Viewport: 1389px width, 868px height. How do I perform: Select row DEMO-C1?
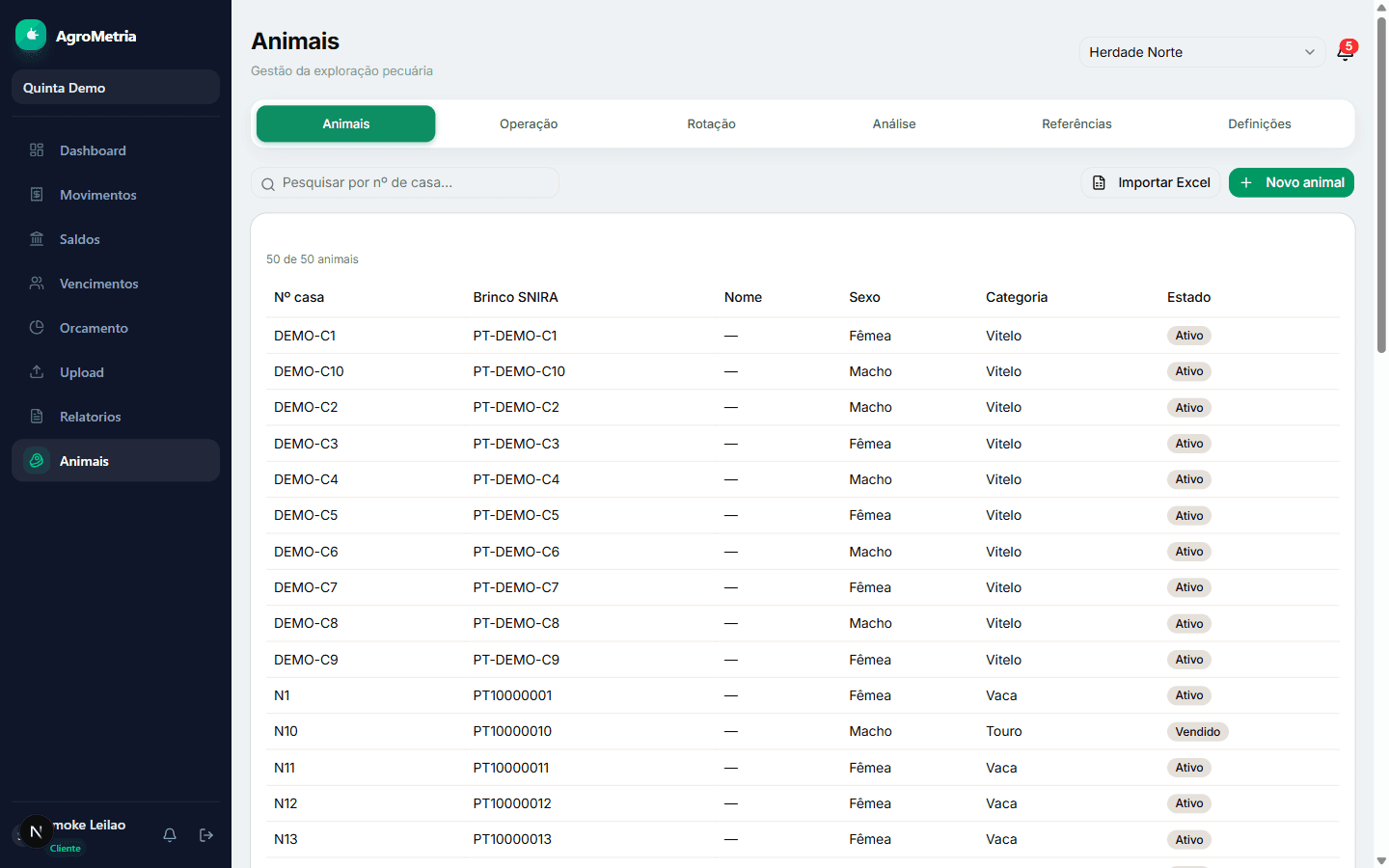tap(803, 336)
